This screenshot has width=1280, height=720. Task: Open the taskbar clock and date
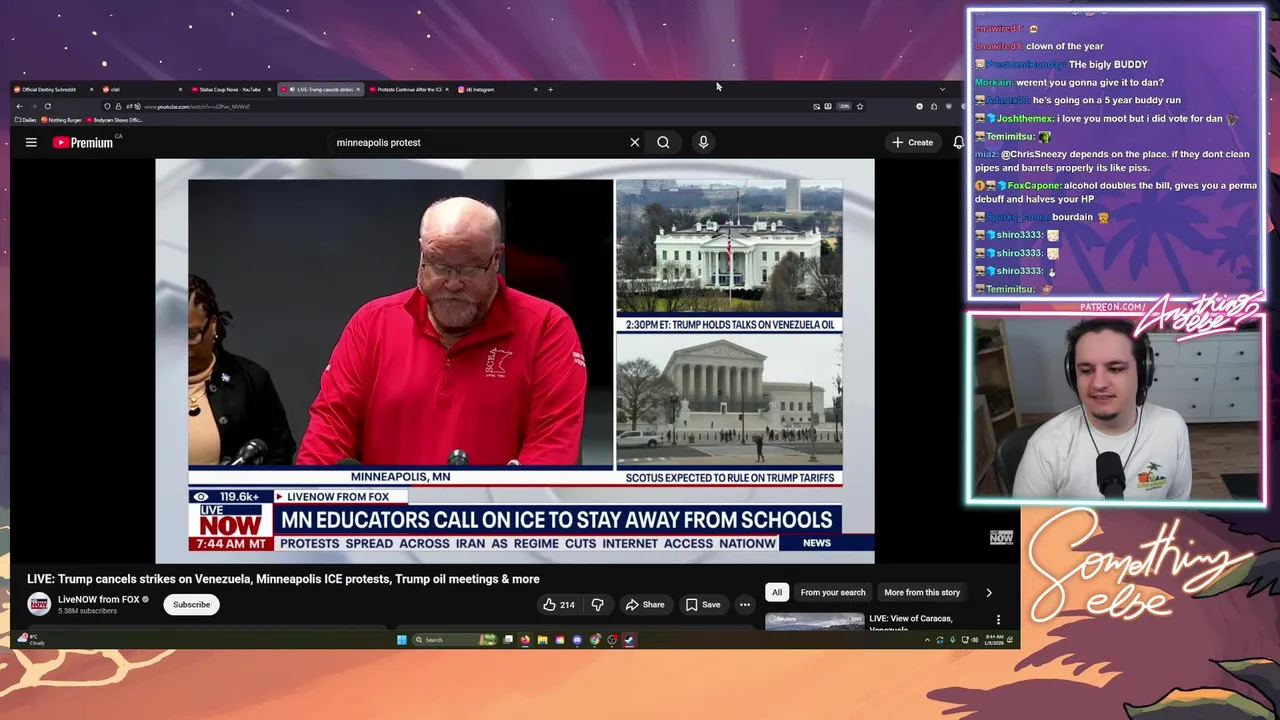(994, 640)
